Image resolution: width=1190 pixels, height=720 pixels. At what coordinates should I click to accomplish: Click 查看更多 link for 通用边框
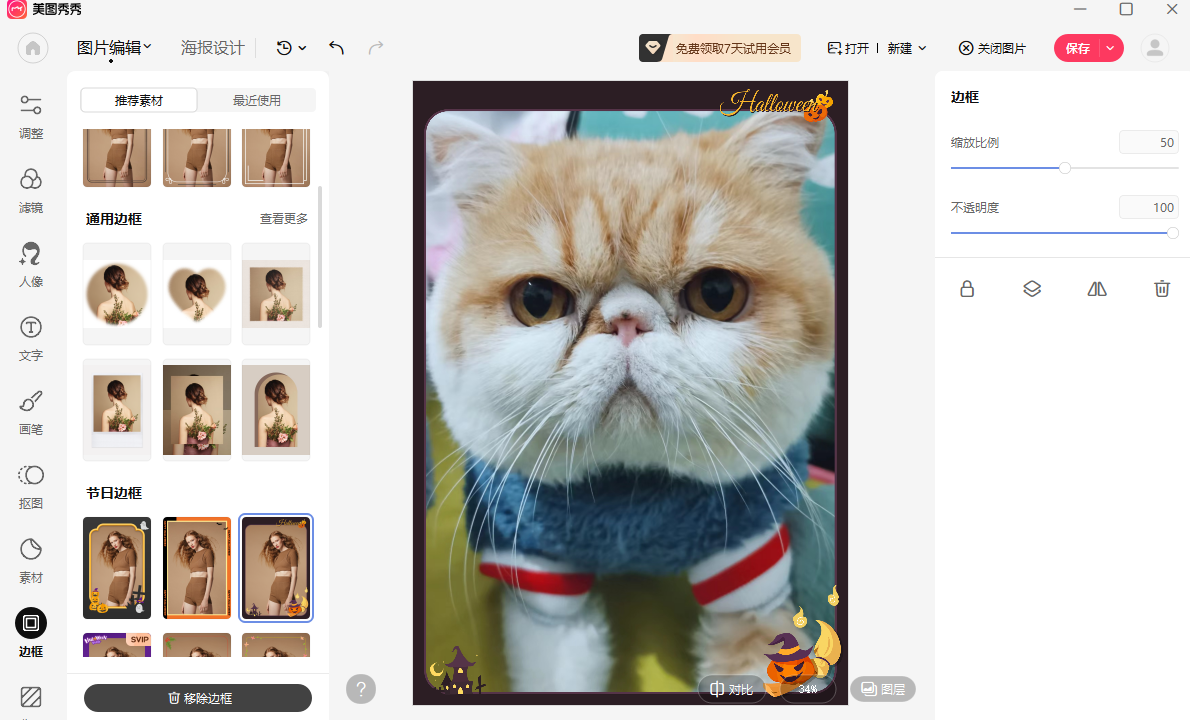284,219
